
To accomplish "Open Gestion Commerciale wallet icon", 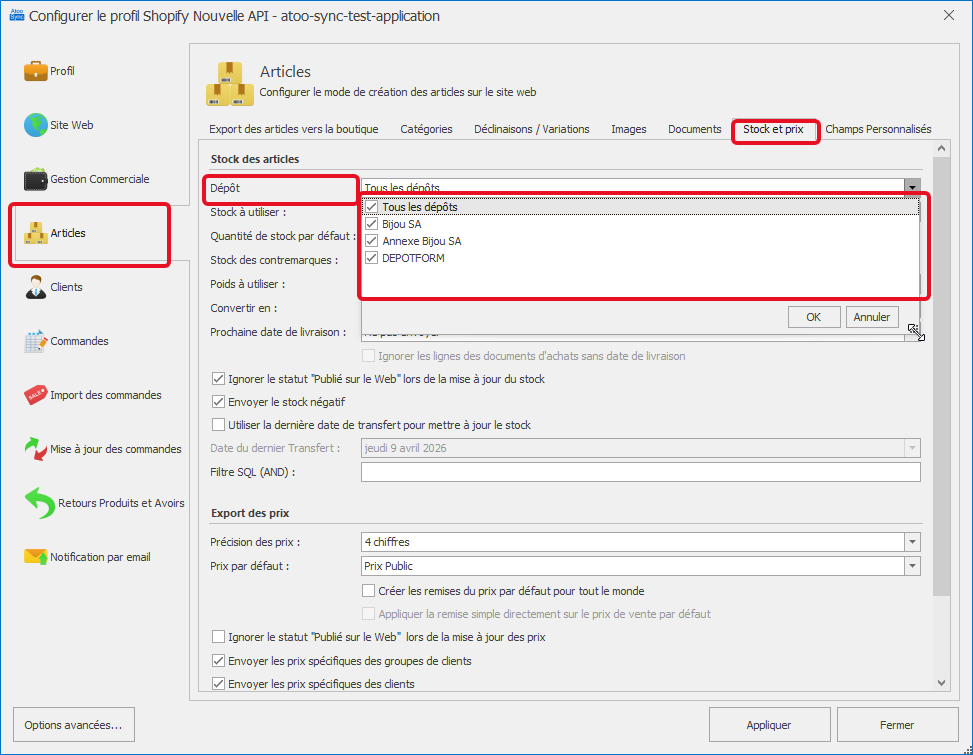I will [x=35, y=179].
